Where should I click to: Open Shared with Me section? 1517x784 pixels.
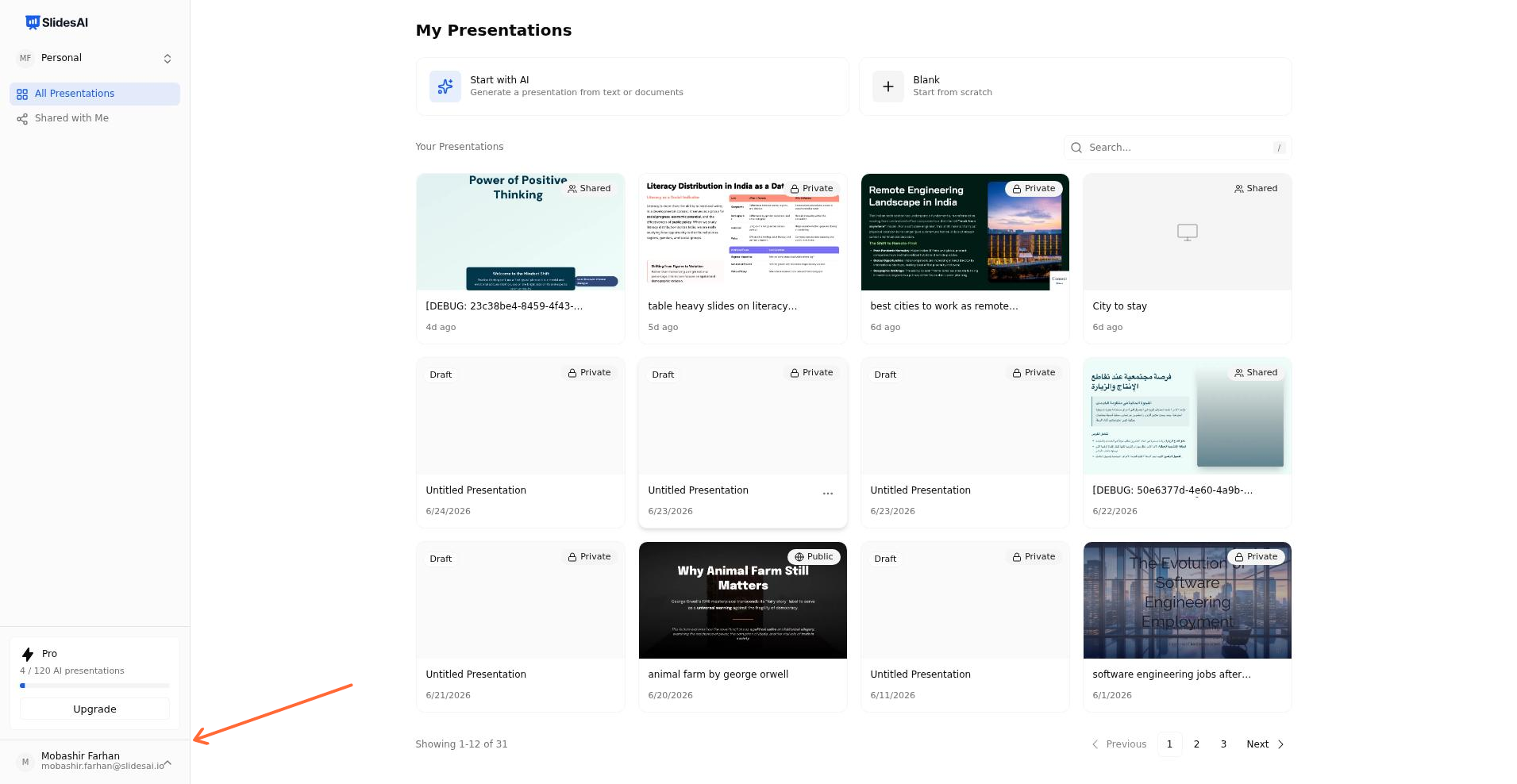[94, 118]
